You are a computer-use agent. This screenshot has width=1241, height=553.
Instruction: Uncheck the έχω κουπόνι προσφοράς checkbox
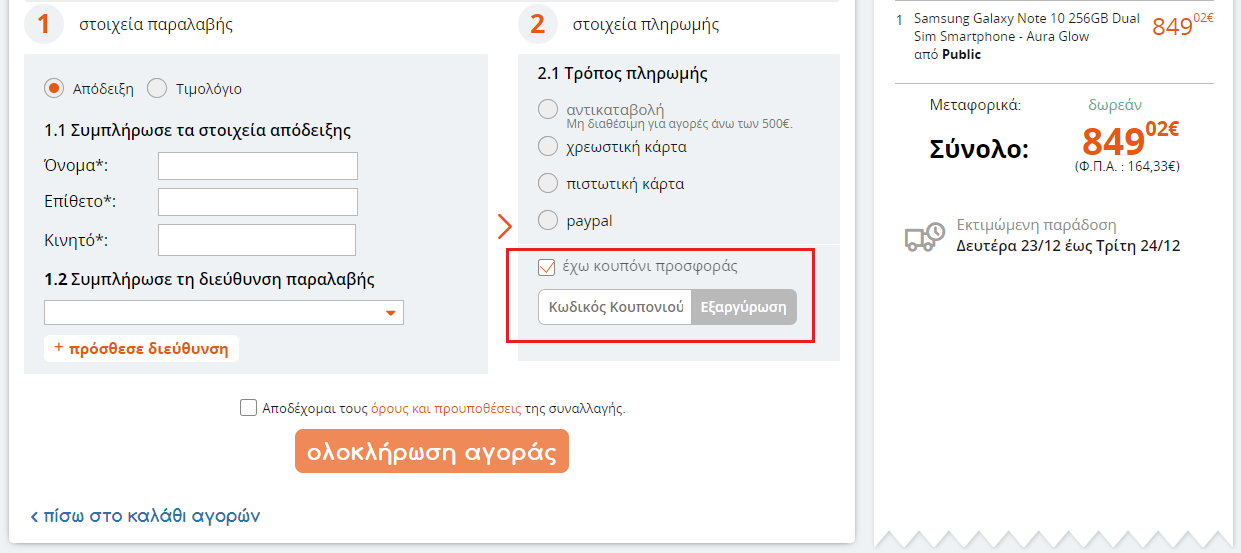pos(547,267)
